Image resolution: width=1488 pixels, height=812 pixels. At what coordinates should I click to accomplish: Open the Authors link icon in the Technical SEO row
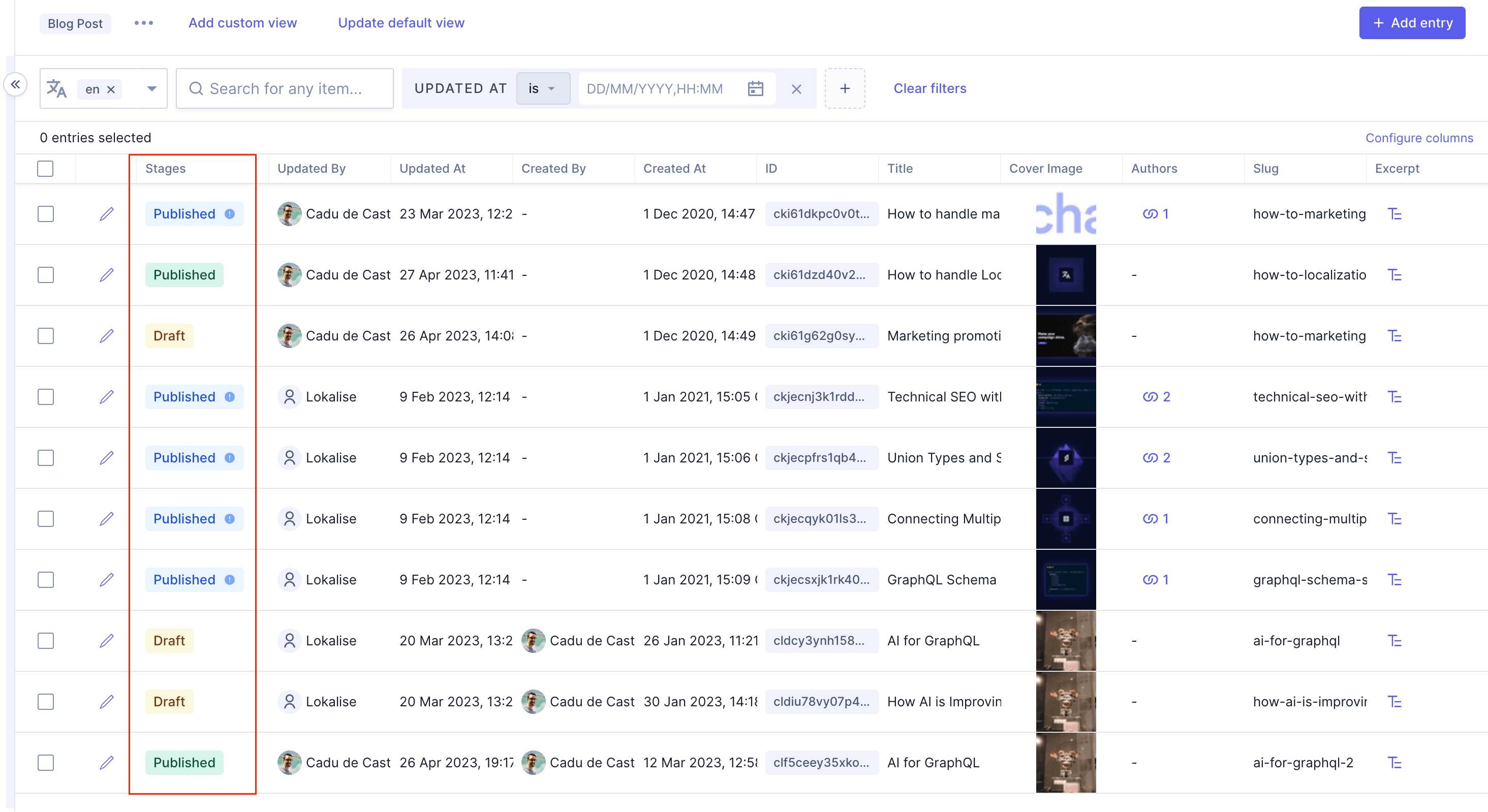[x=1150, y=397]
